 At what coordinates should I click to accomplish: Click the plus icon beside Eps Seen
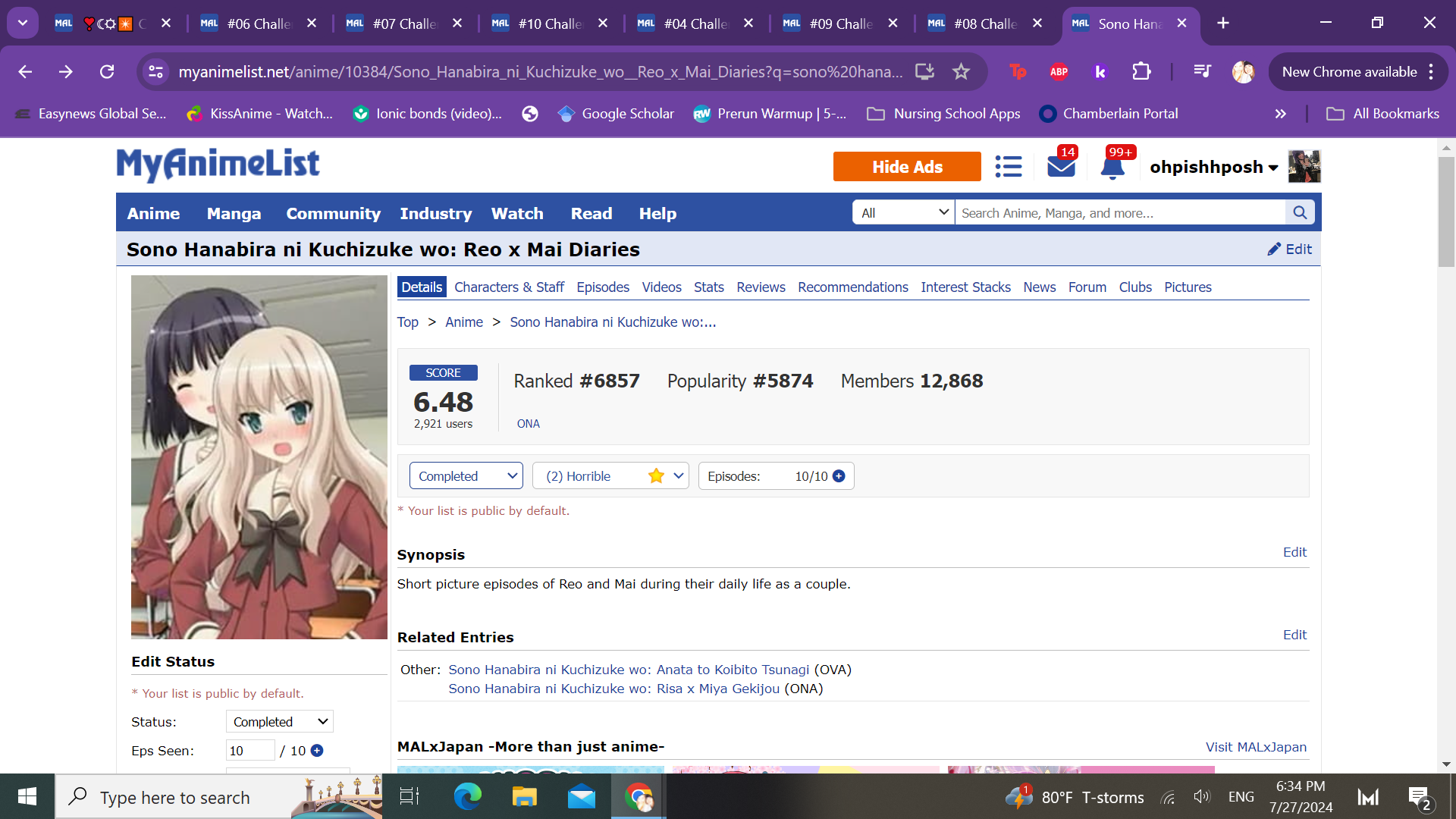click(317, 750)
